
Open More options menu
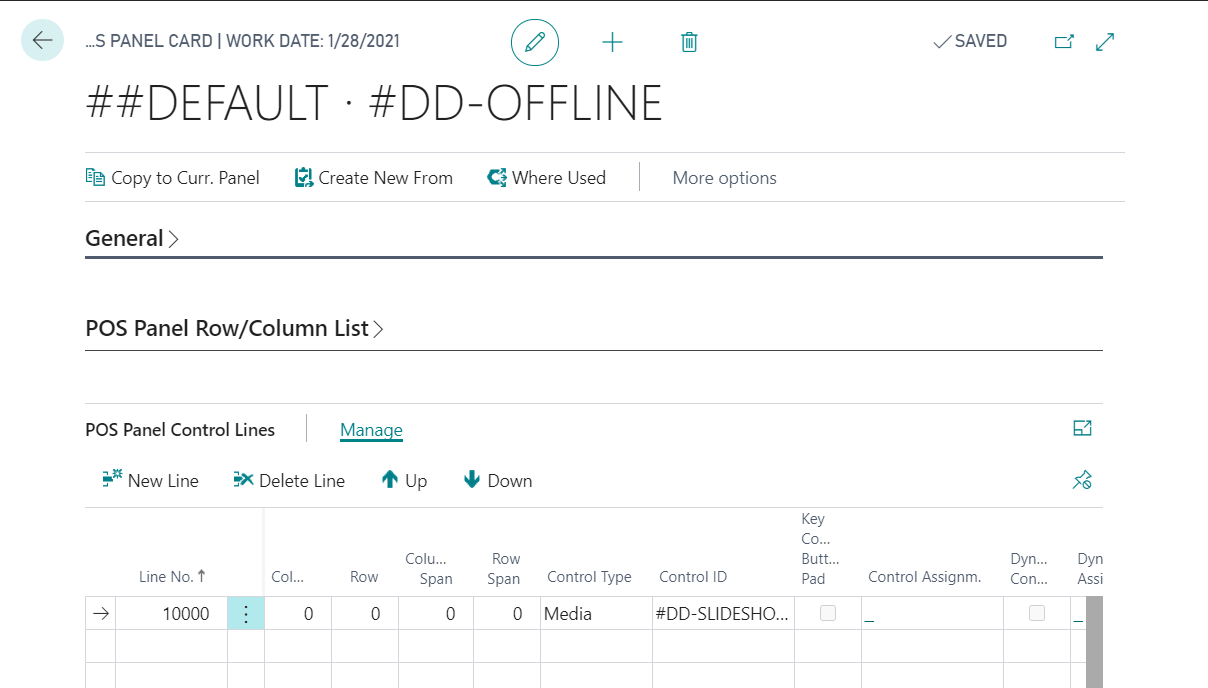(x=724, y=178)
